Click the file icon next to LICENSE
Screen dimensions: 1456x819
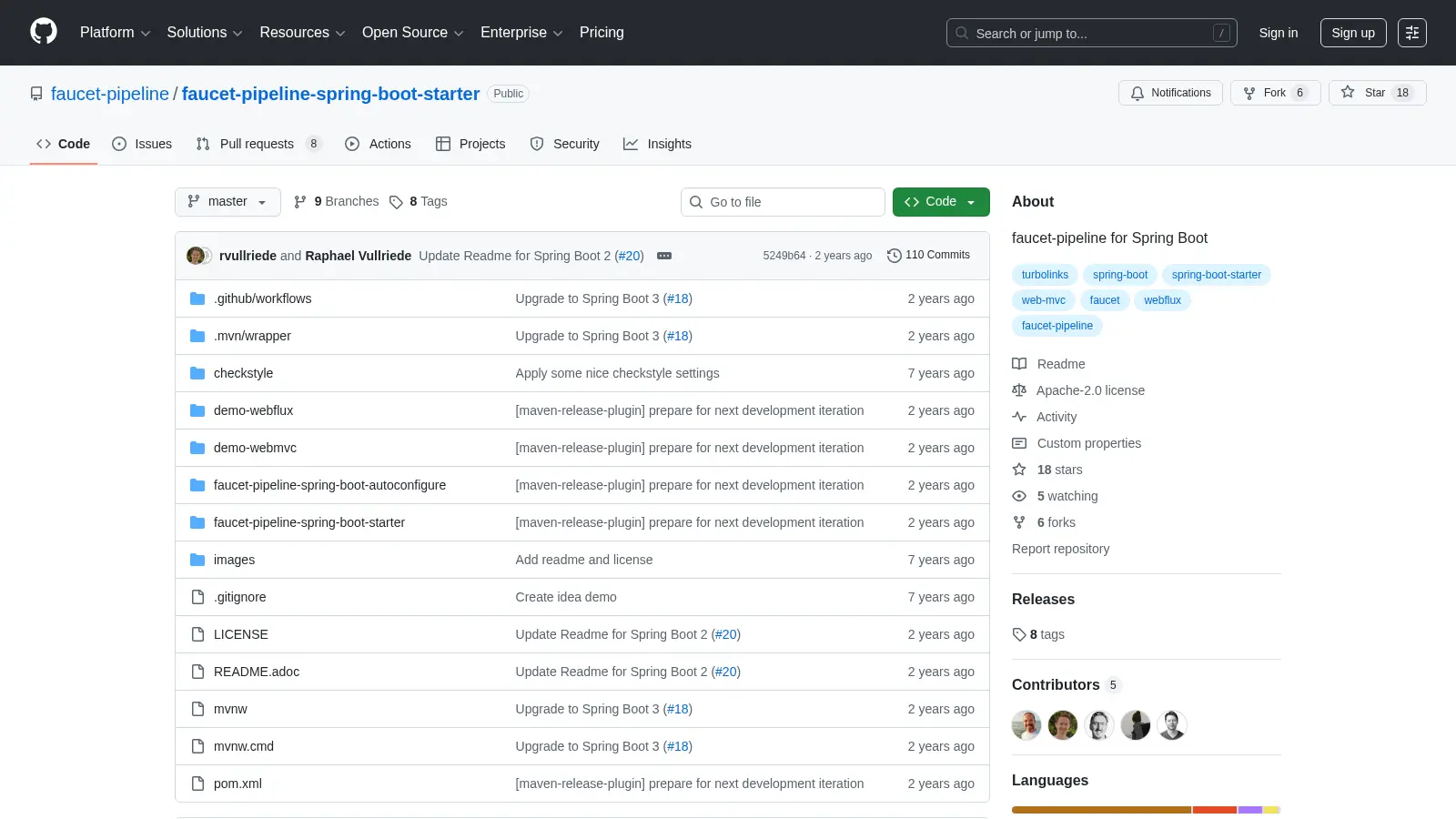(197, 634)
